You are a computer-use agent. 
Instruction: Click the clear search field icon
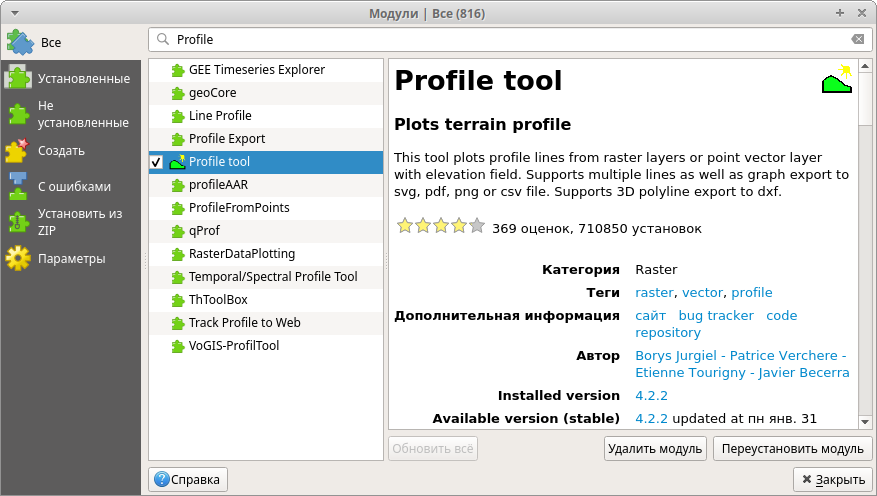click(857, 39)
